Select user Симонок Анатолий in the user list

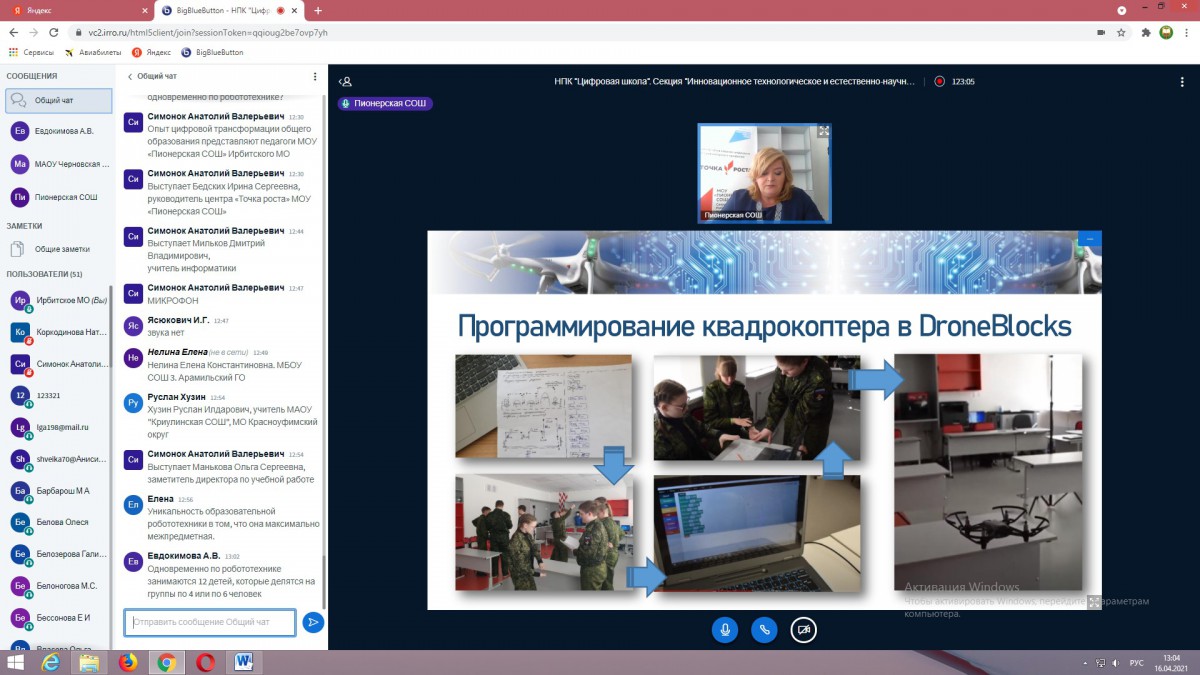[58, 364]
